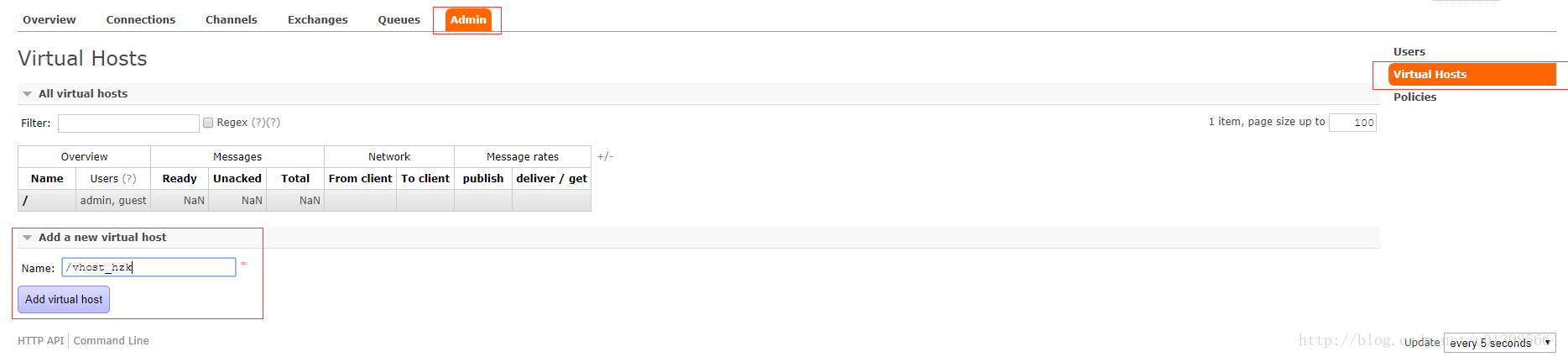Select the Admin tab
The height and width of the screenshot is (357, 1568).
point(468,19)
